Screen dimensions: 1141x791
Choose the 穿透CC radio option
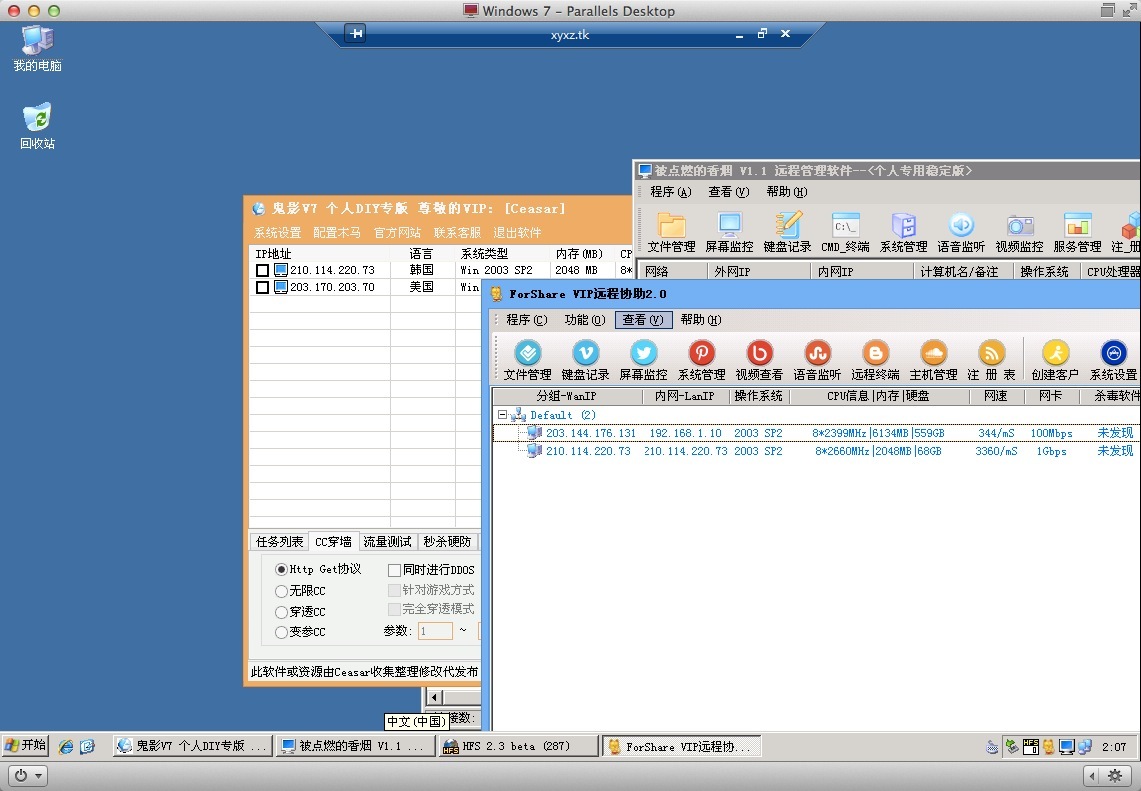pos(282,612)
